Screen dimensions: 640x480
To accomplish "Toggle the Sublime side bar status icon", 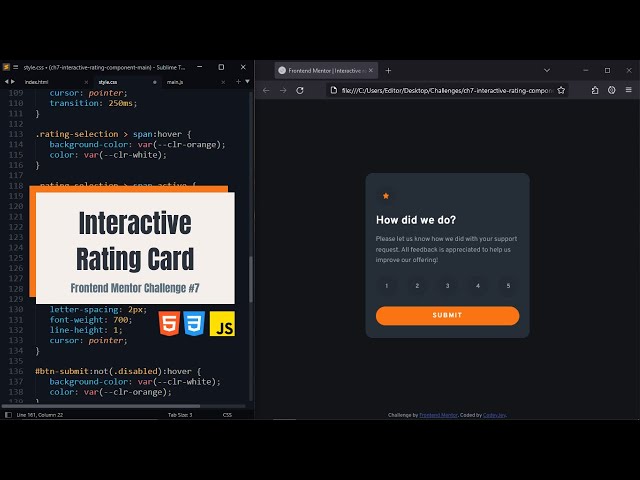I will pos(8,415).
